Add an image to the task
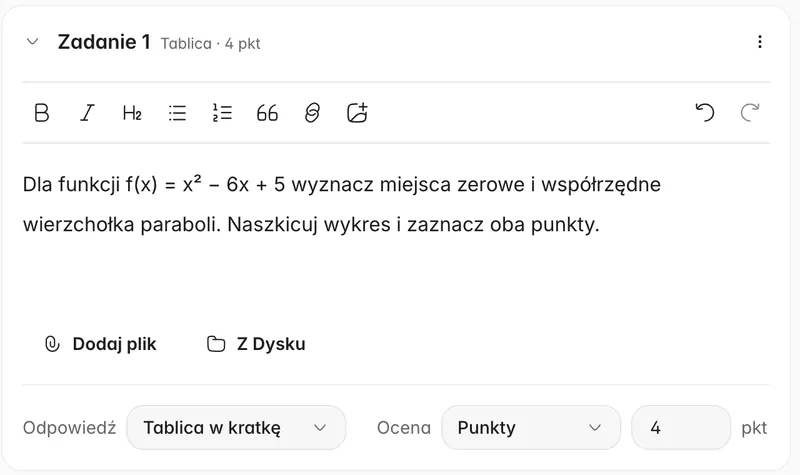 point(357,113)
